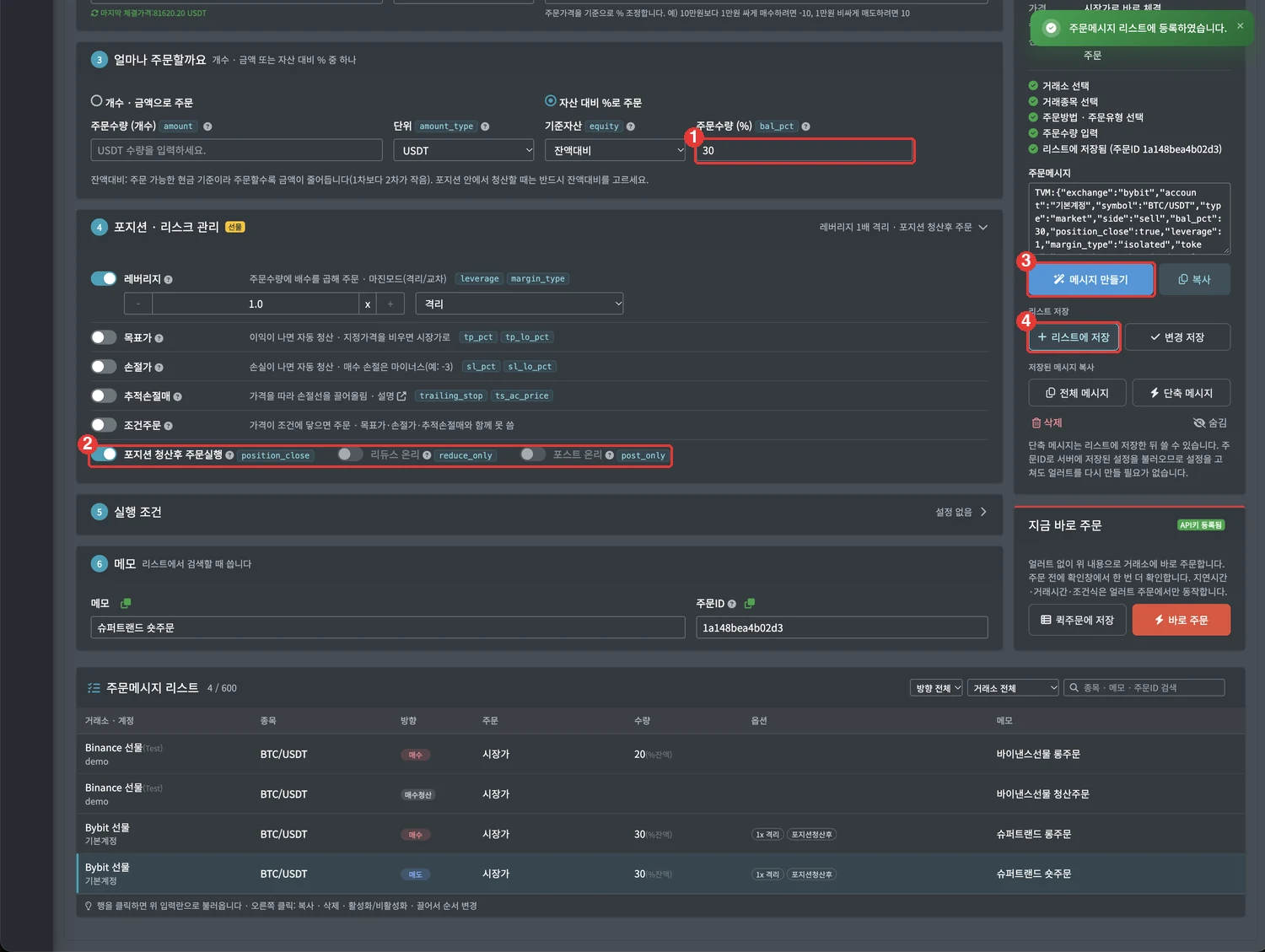Collapse 포지션 · 리스크 관리 section chevron
This screenshot has width=1265, height=952.
click(983, 227)
